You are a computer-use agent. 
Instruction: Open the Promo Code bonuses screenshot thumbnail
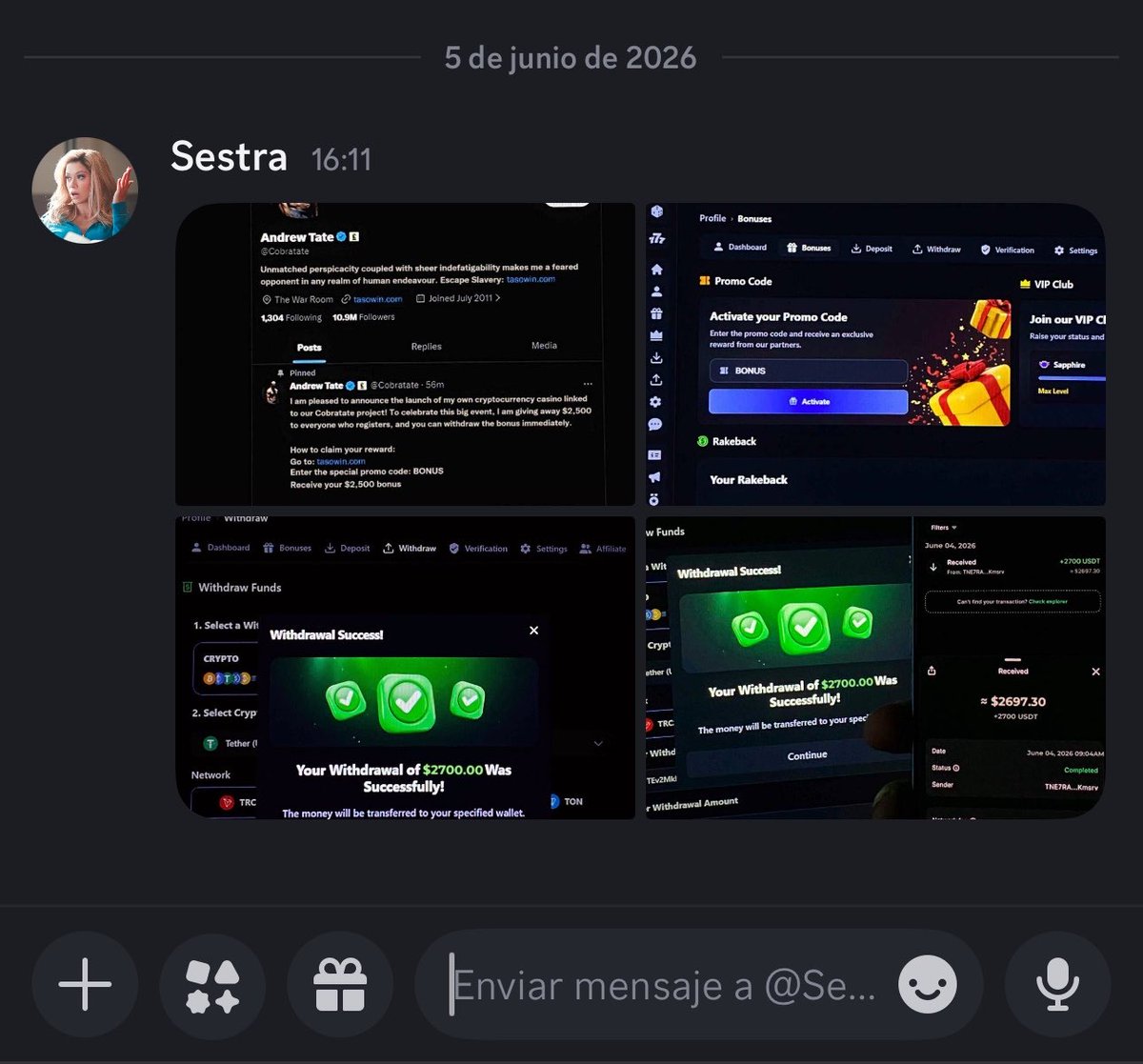(x=875, y=354)
